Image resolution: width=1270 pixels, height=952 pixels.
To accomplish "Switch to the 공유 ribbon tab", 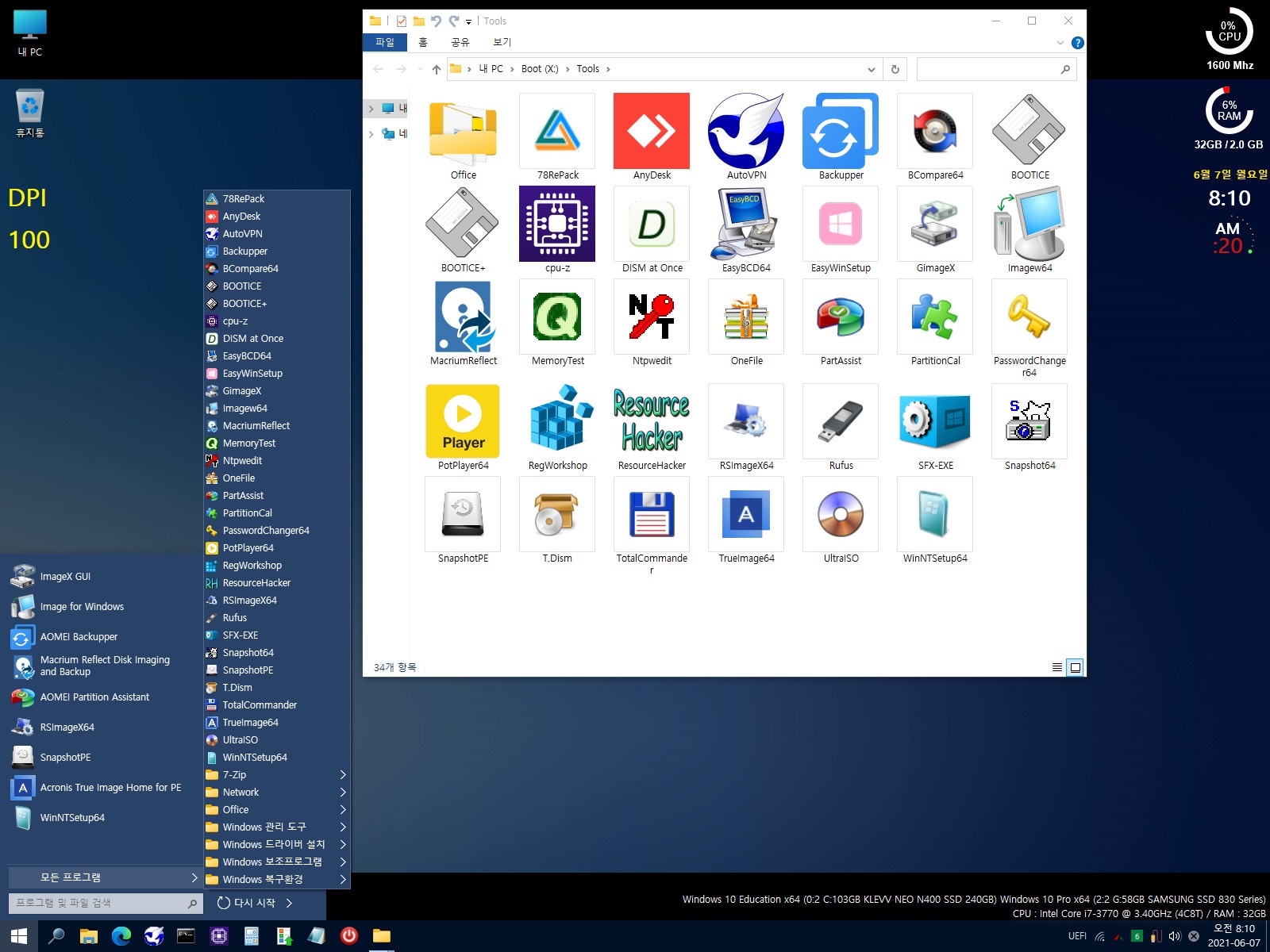I will (x=460, y=42).
